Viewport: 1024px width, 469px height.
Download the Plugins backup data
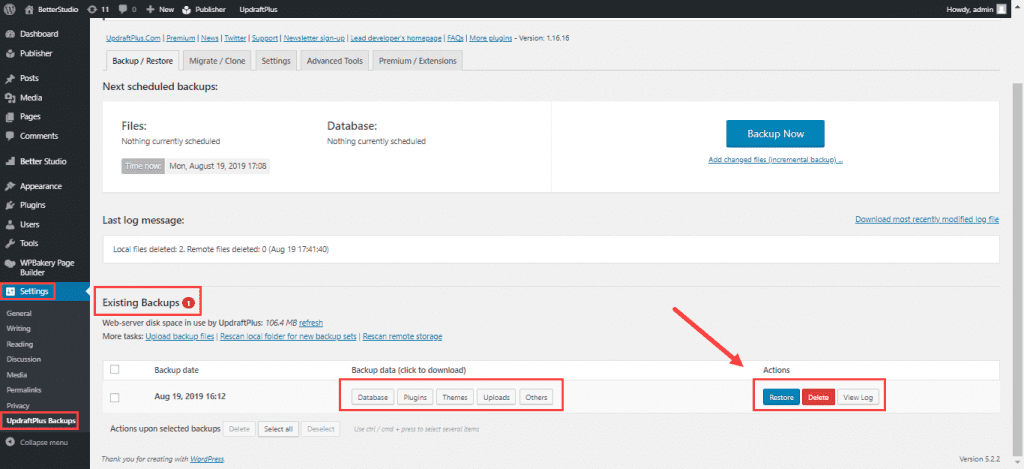pos(415,397)
